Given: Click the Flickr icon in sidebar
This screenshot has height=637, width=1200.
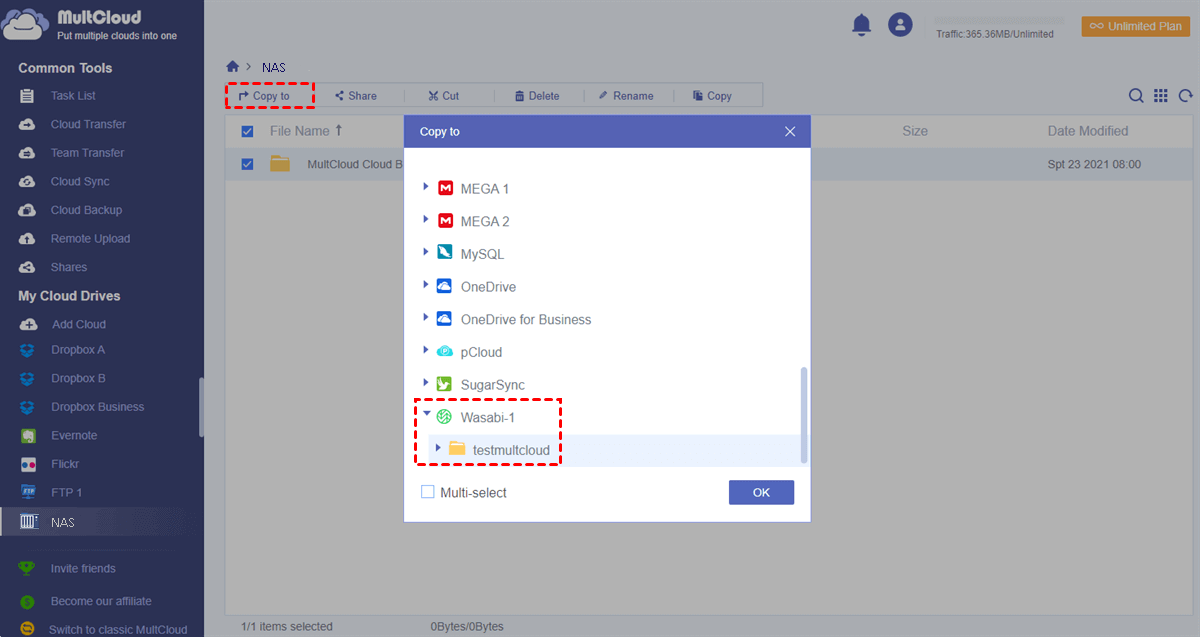Looking at the screenshot, I should [28, 464].
